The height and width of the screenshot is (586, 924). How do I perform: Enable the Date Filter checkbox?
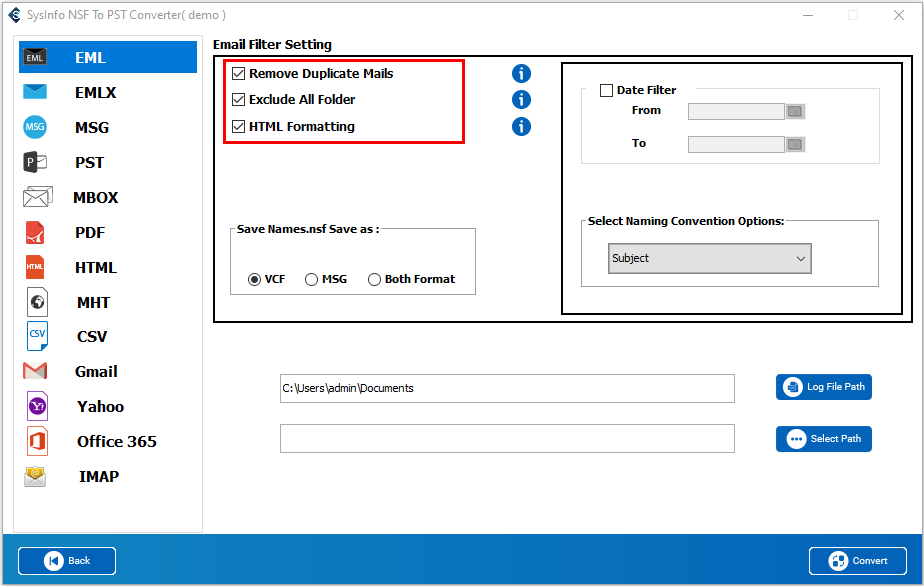pos(606,90)
